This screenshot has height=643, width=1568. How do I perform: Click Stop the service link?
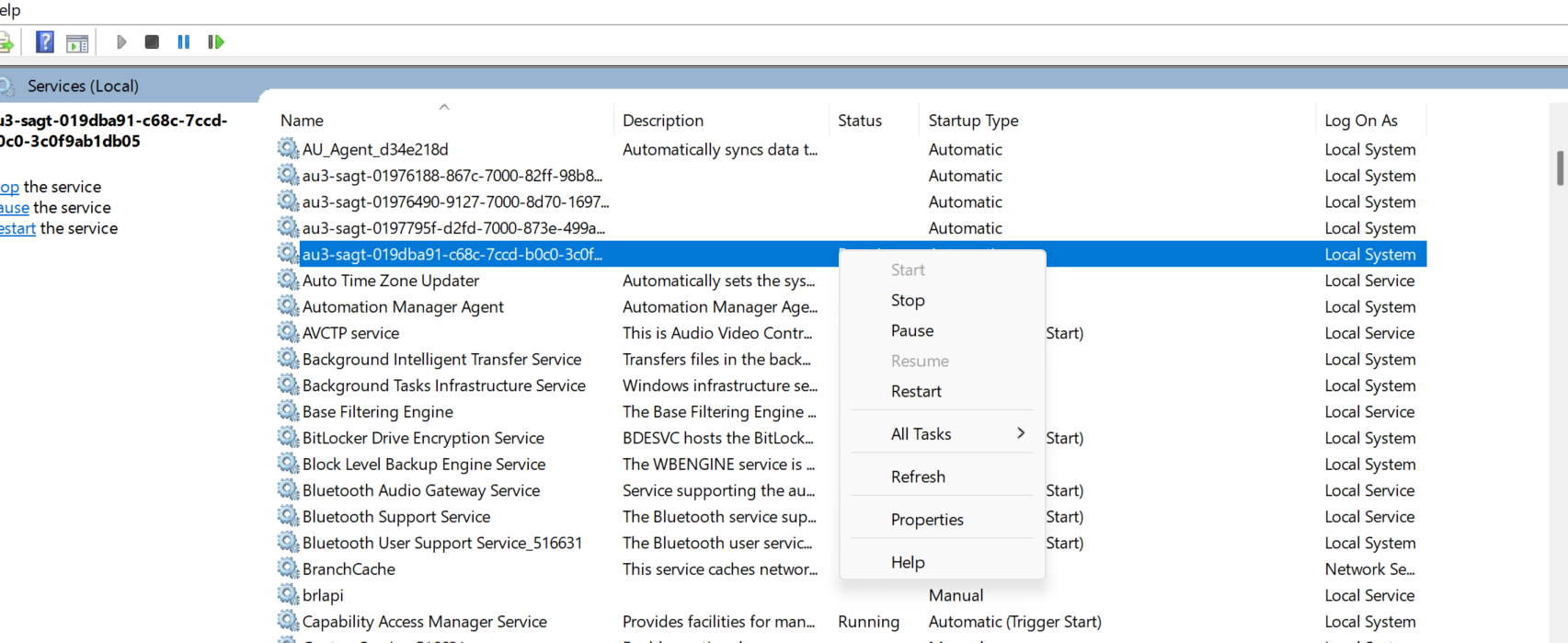click(9, 187)
